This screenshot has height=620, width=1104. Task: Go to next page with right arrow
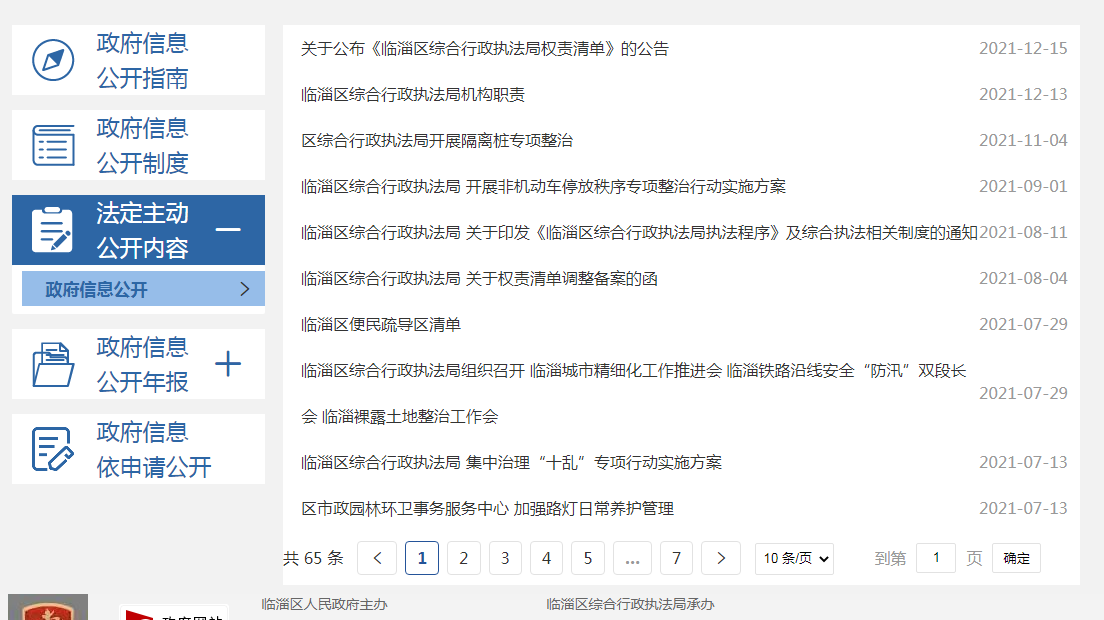click(x=720, y=558)
